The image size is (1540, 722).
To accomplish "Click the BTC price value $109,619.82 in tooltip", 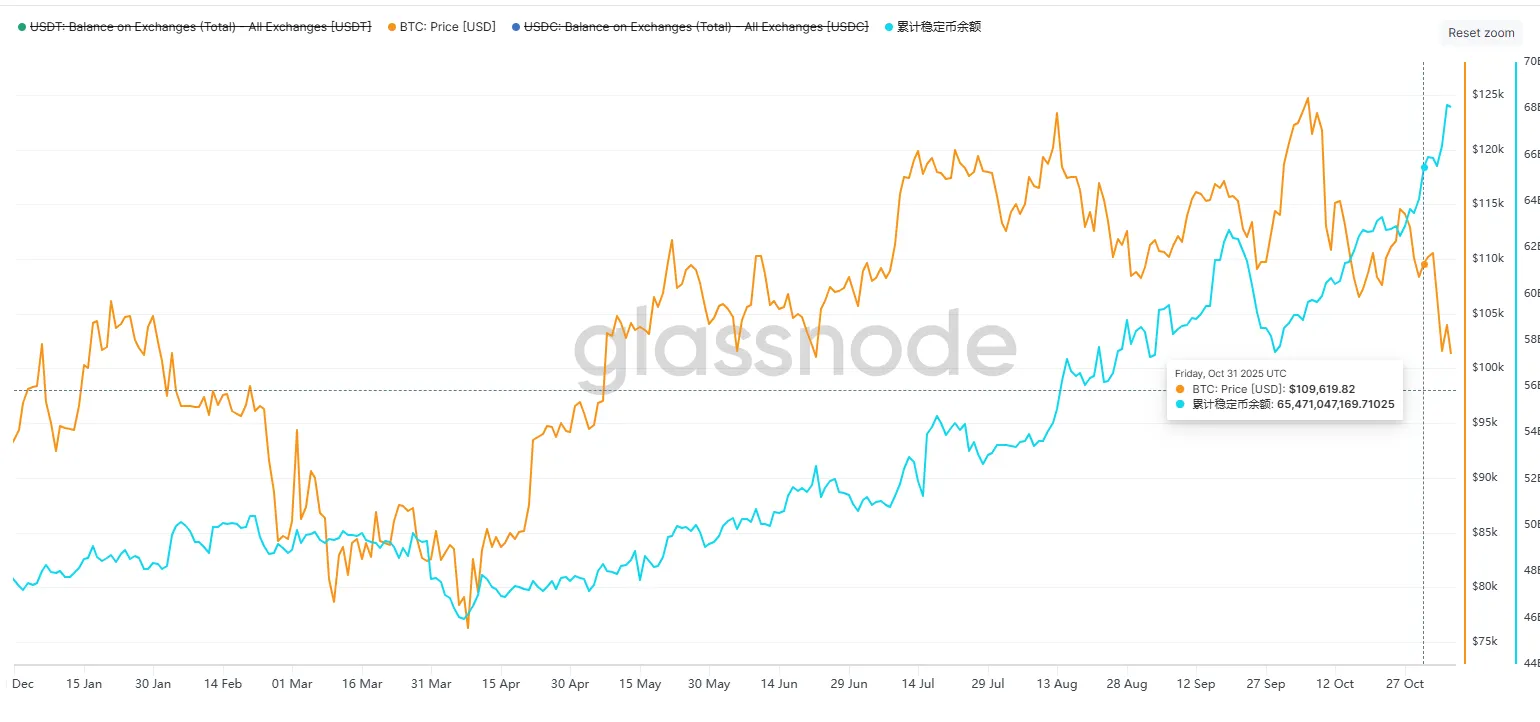I will (1322, 389).
